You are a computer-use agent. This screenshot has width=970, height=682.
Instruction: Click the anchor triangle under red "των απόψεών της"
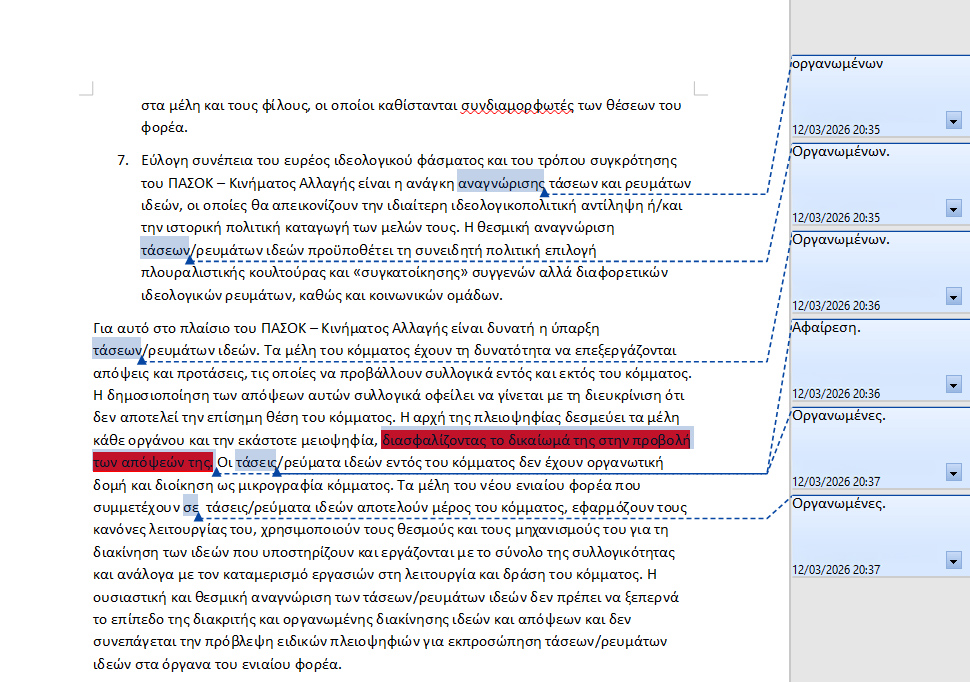pyautogui.click(x=217, y=471)
